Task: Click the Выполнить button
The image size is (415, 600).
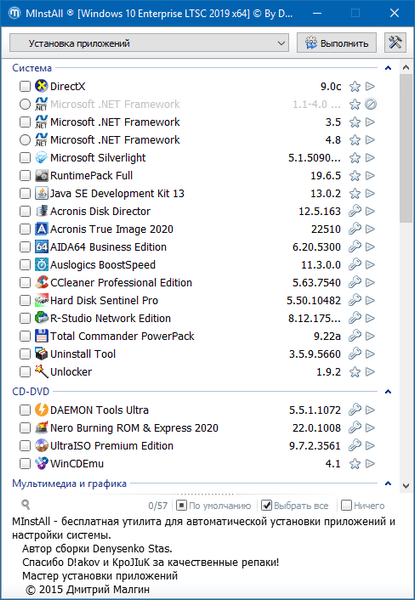Action: pos(337,43)
